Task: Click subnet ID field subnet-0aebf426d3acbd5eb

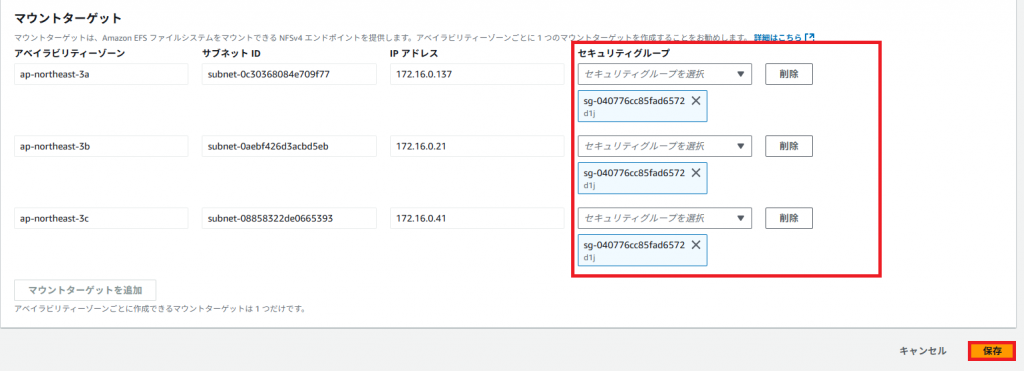Action: 289,146
